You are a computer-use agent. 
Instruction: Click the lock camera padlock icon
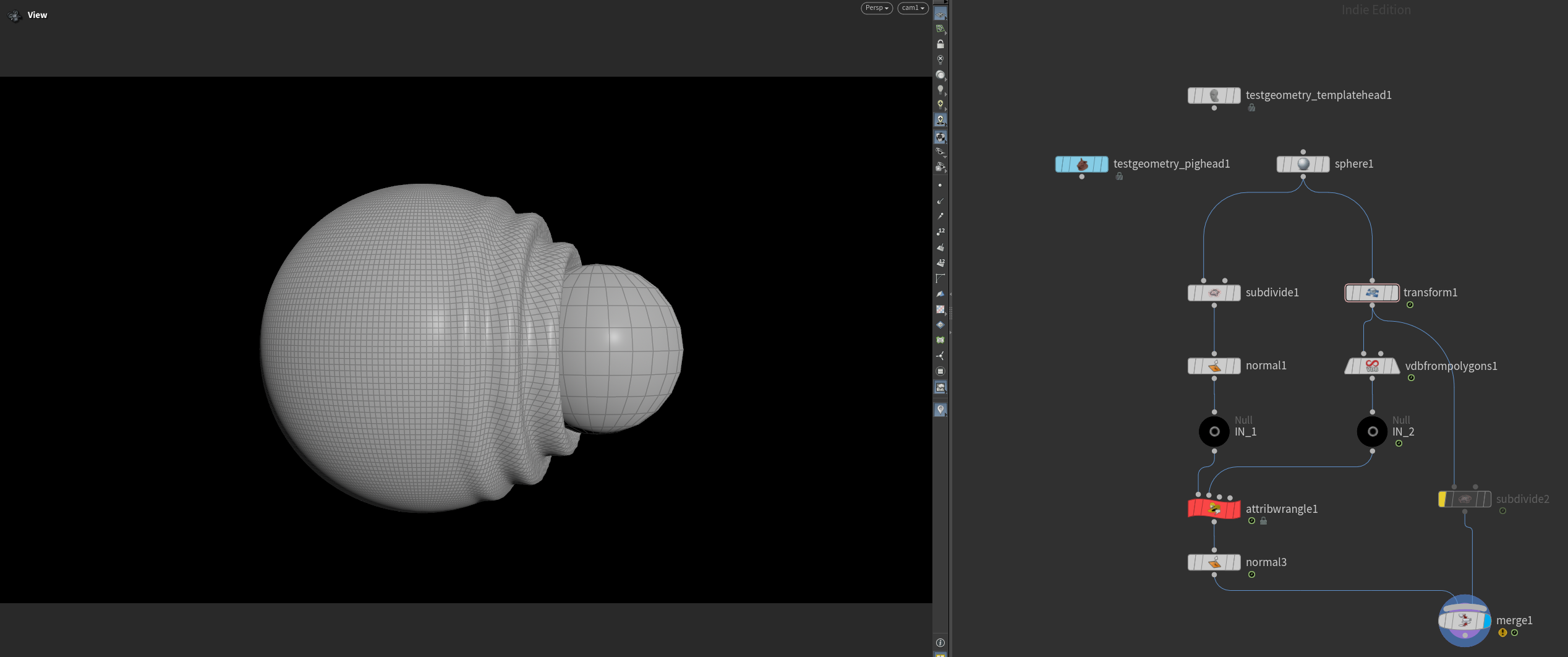[940, 45]
